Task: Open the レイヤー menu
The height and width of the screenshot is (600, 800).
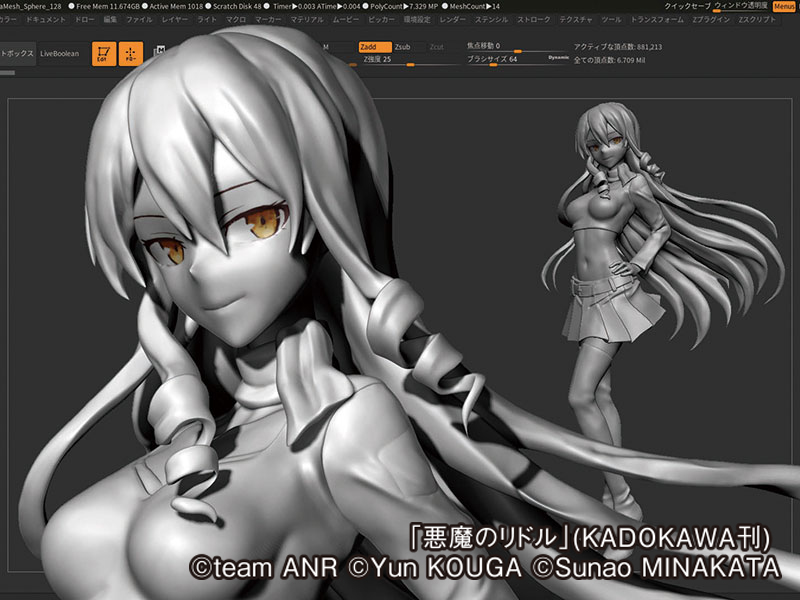Action: [x=174, y=20]
